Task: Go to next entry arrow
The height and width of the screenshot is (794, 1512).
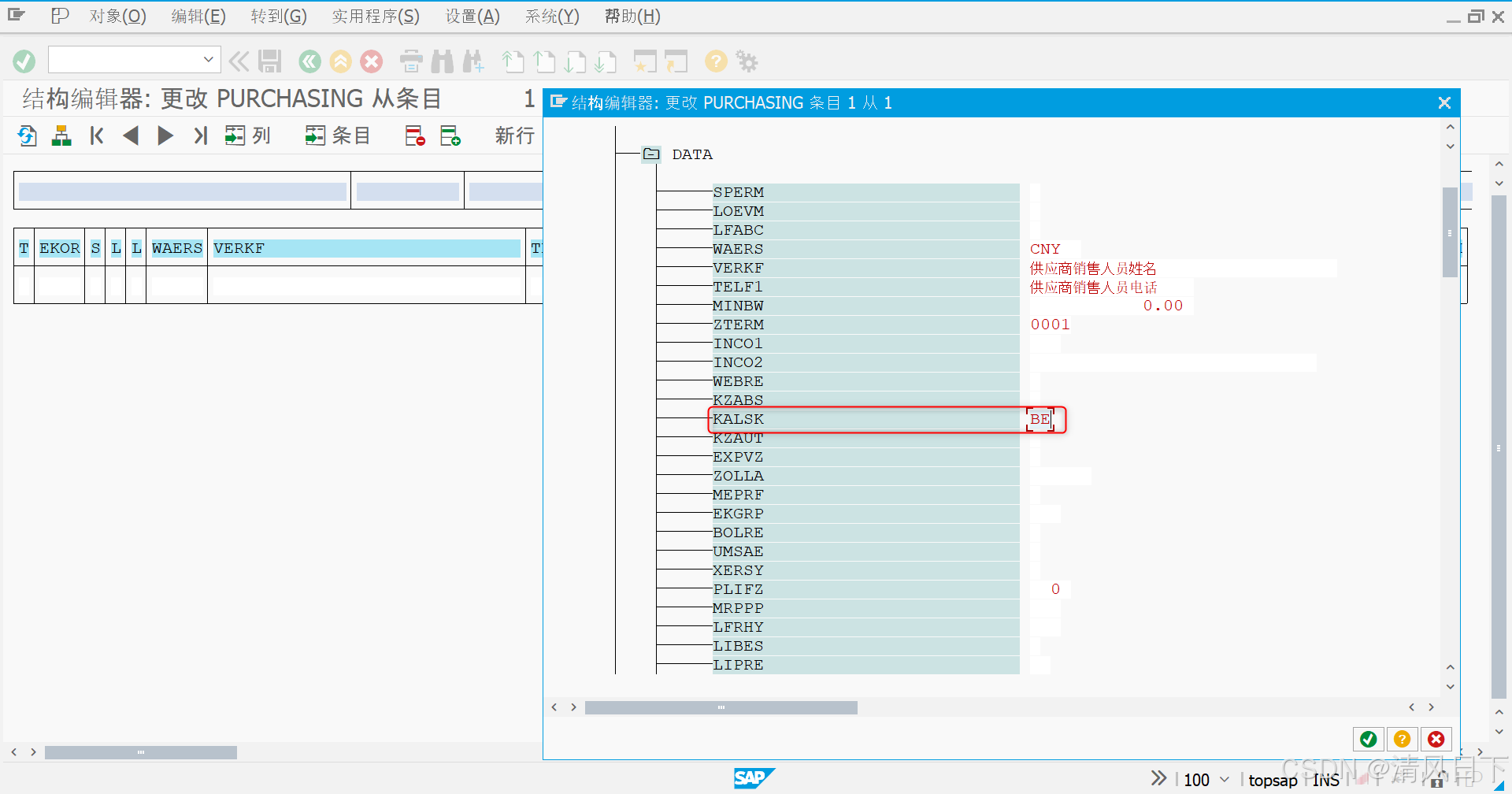Action: [165, 135]
